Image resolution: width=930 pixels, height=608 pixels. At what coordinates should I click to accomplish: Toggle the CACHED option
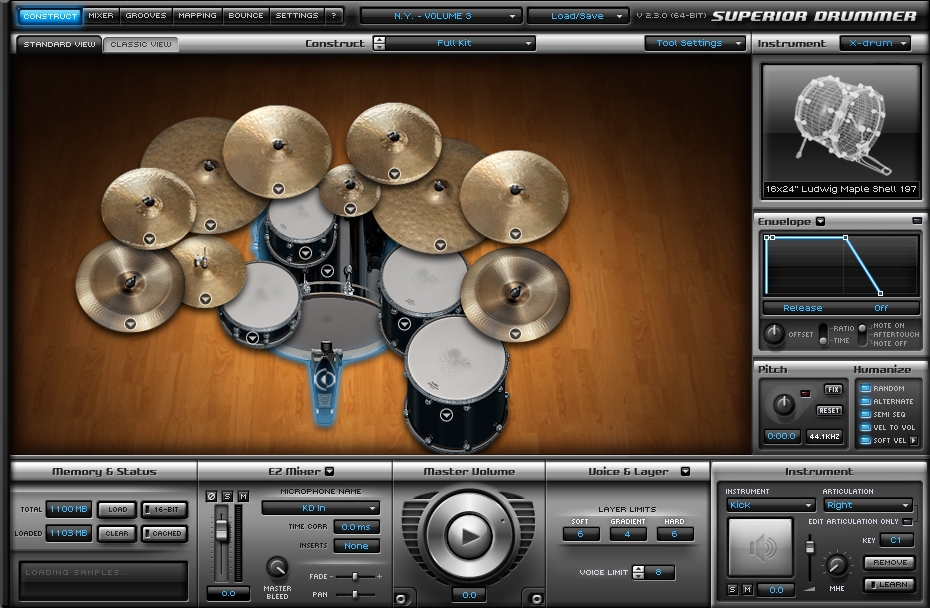pyautogui.click(x=163, y=533)
